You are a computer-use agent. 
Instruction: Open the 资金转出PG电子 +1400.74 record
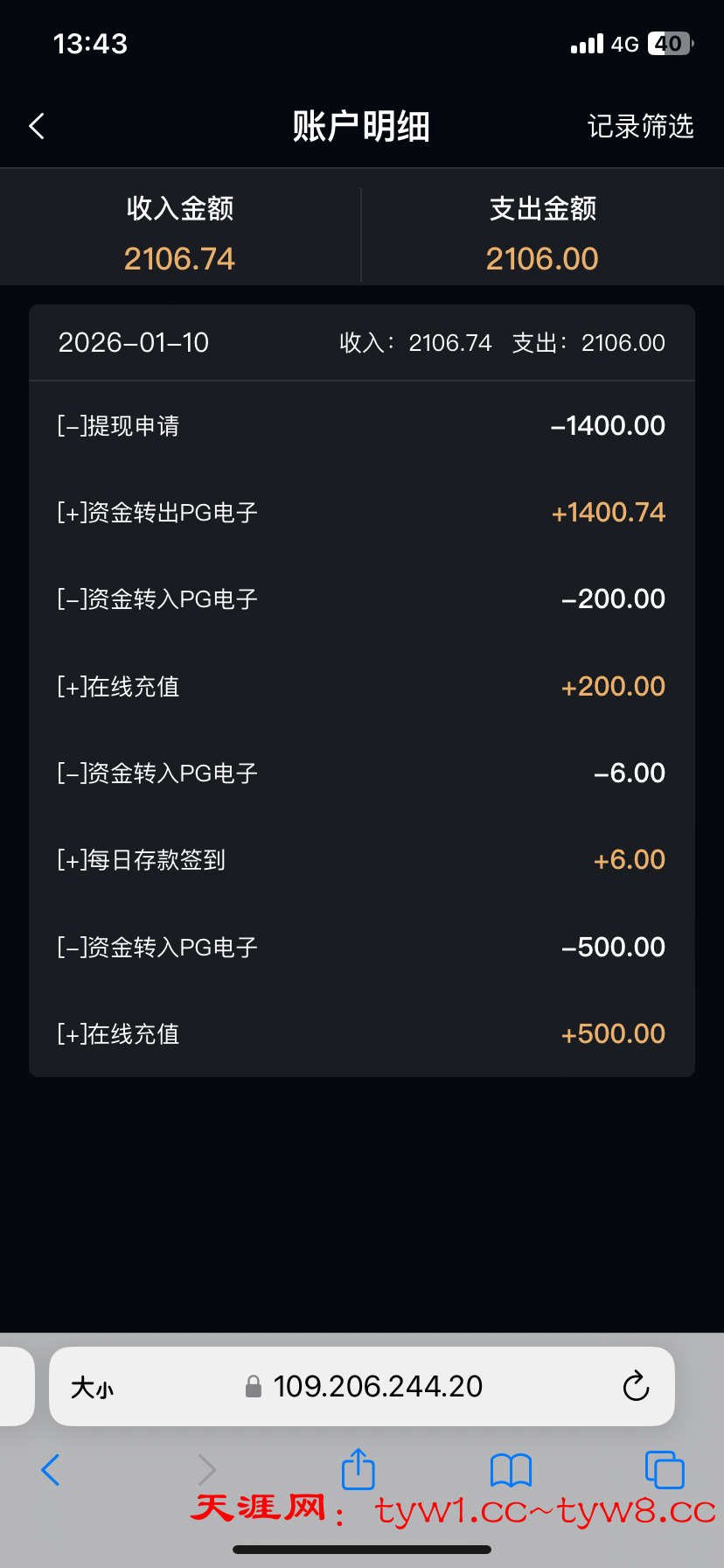pyautogui.click(x=362, y=513)
